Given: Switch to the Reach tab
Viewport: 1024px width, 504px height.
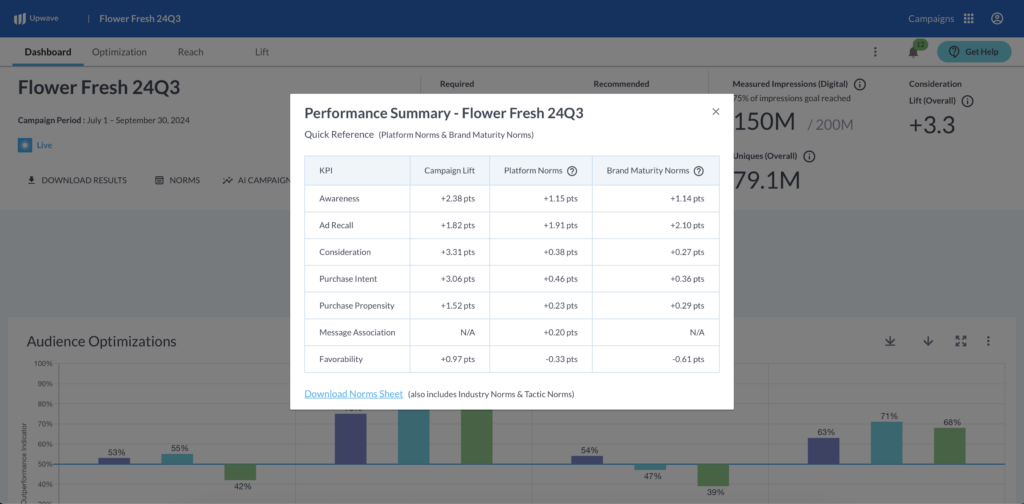Looking at the screenshot, I should [x=191, y=52].
